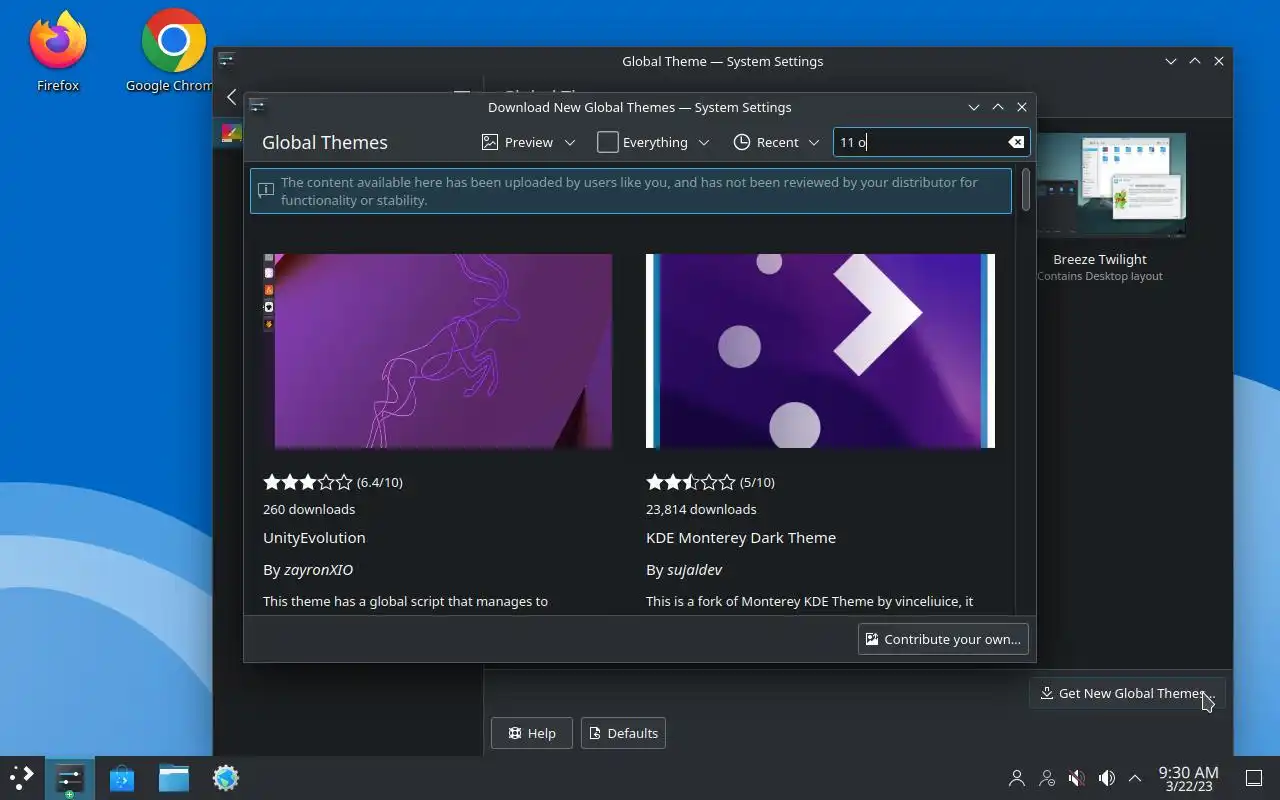
Task: Select the KDE Monterey Dark Theme title
Action: 741,537
